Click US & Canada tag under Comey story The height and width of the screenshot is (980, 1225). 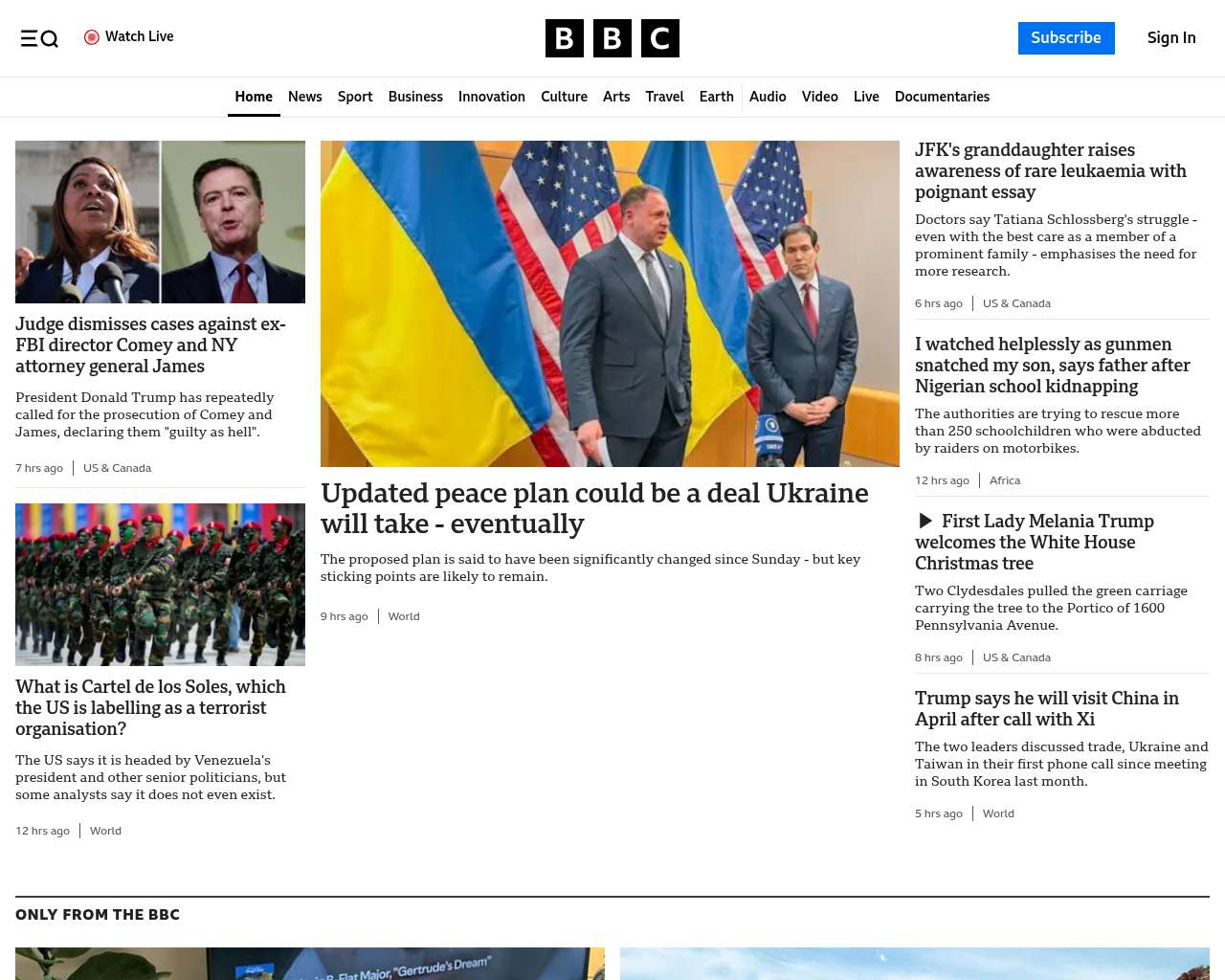[x=117, y=468]
